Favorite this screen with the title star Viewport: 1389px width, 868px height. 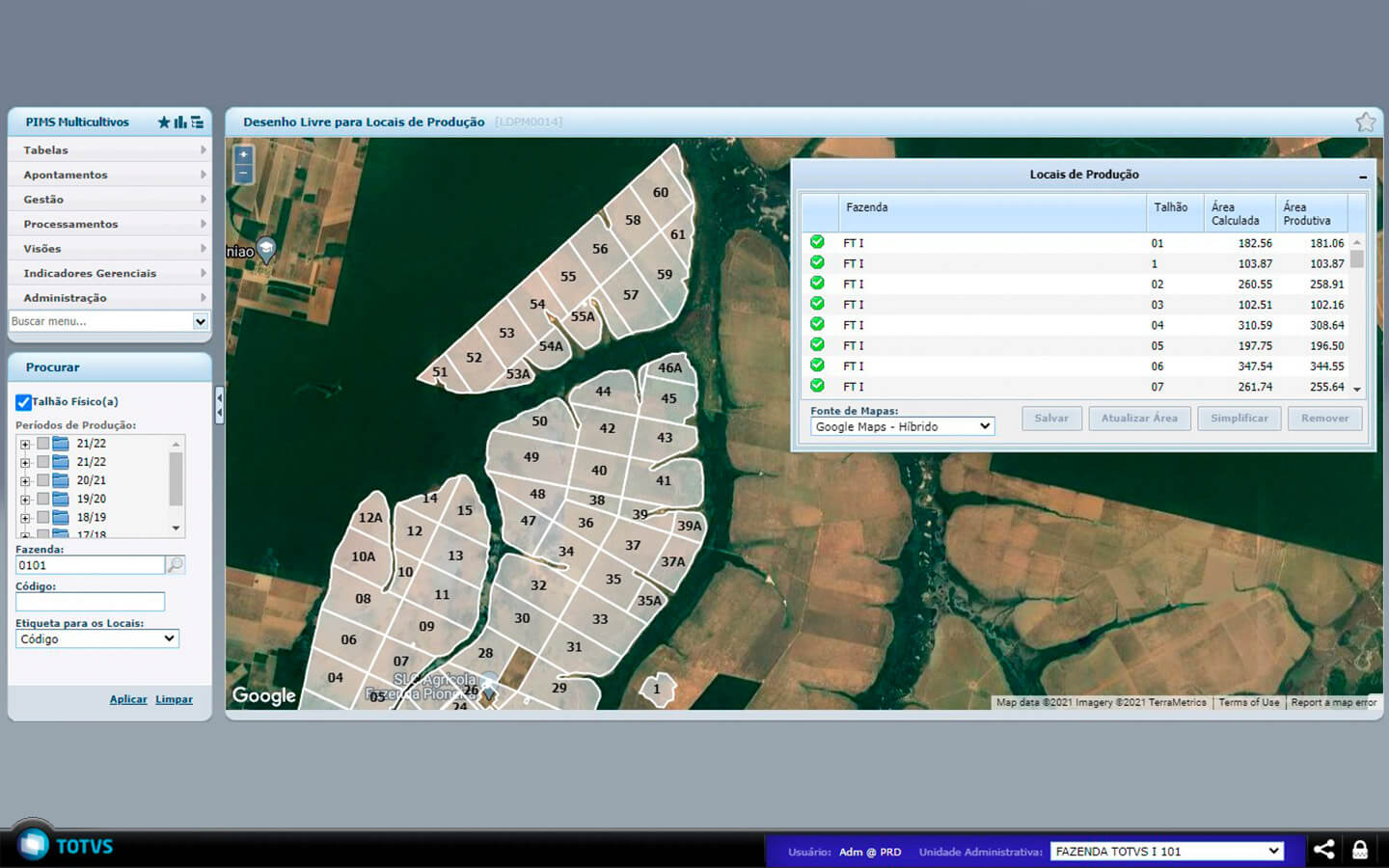tap(1365, 122)
